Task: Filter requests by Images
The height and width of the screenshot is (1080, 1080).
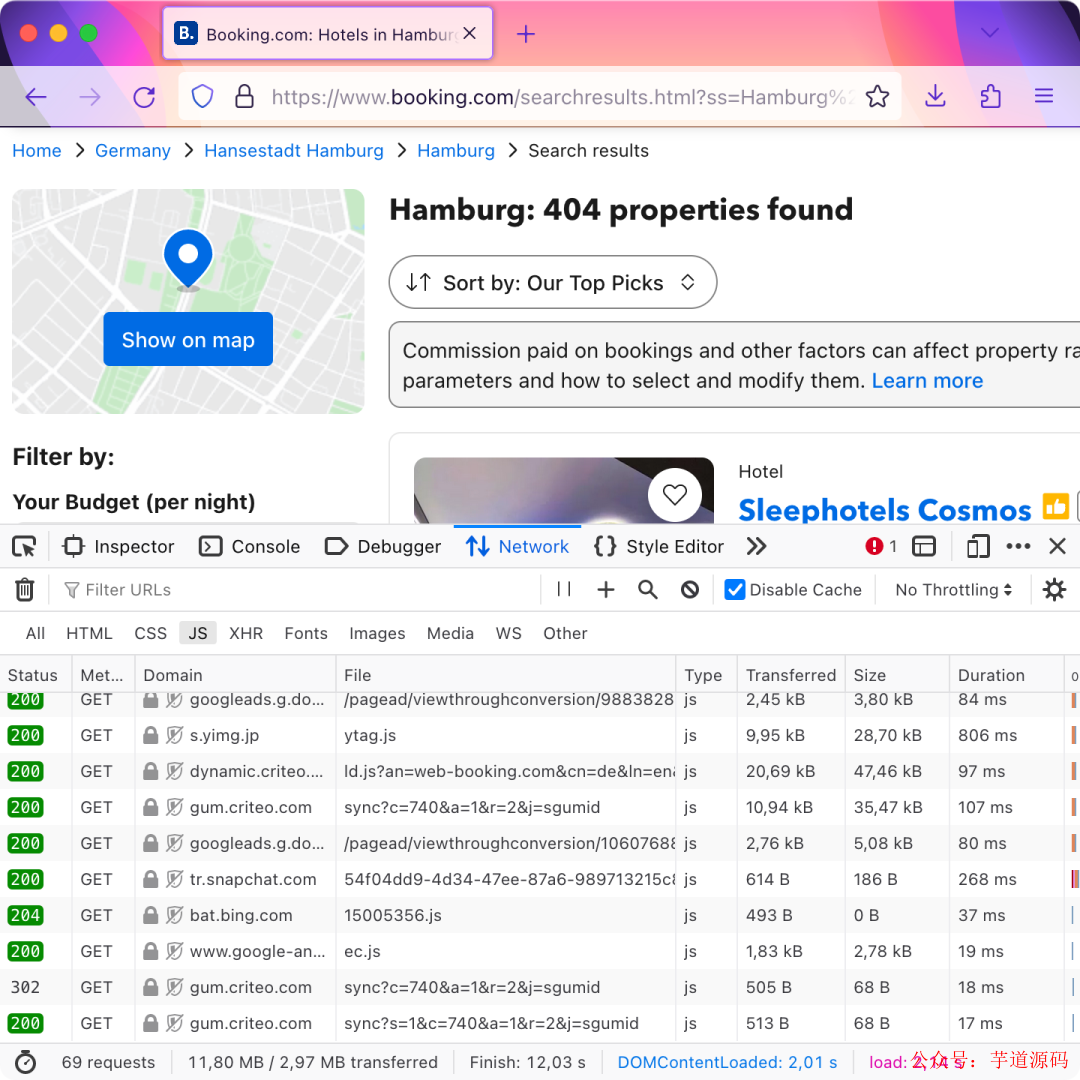Action: coord(377,633)
